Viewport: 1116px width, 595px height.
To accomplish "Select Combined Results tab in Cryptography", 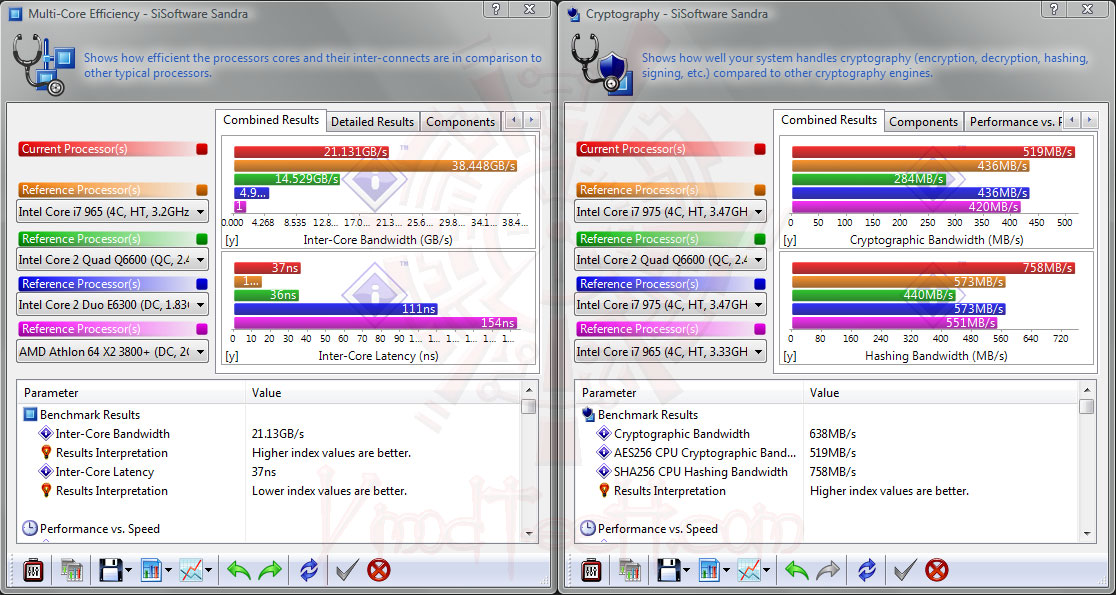I will [x=829, y=120].
